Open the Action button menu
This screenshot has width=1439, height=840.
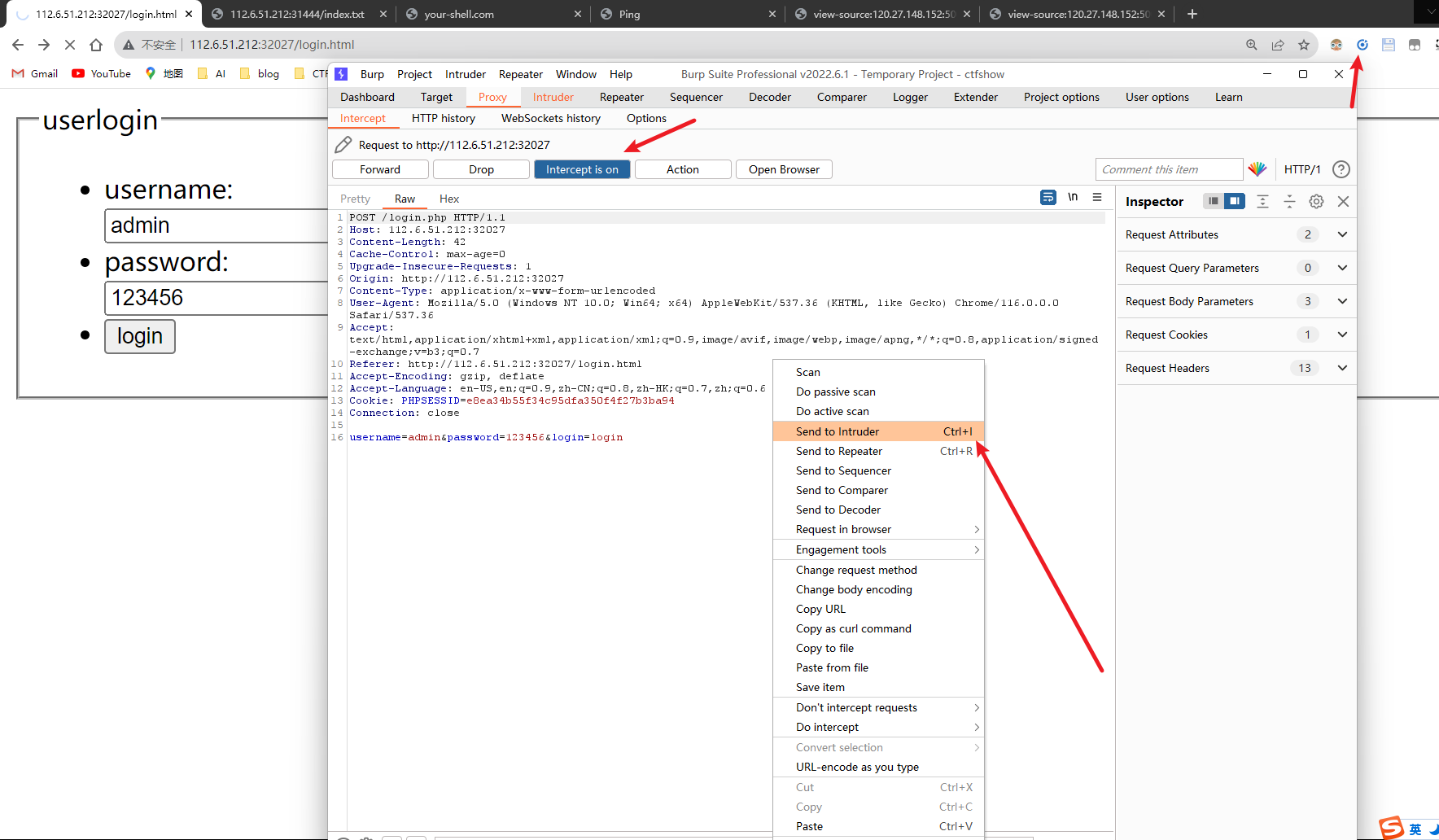coord(683,169)
